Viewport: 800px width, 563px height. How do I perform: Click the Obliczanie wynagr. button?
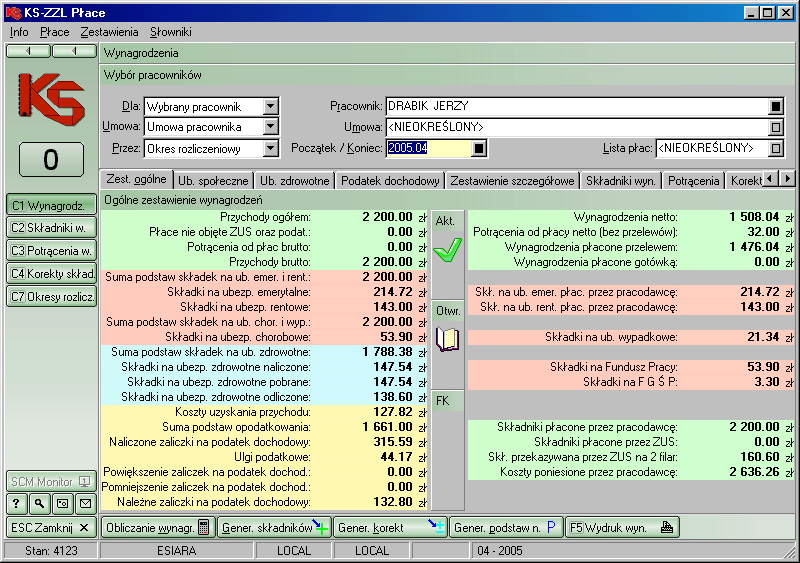[157, 527]
